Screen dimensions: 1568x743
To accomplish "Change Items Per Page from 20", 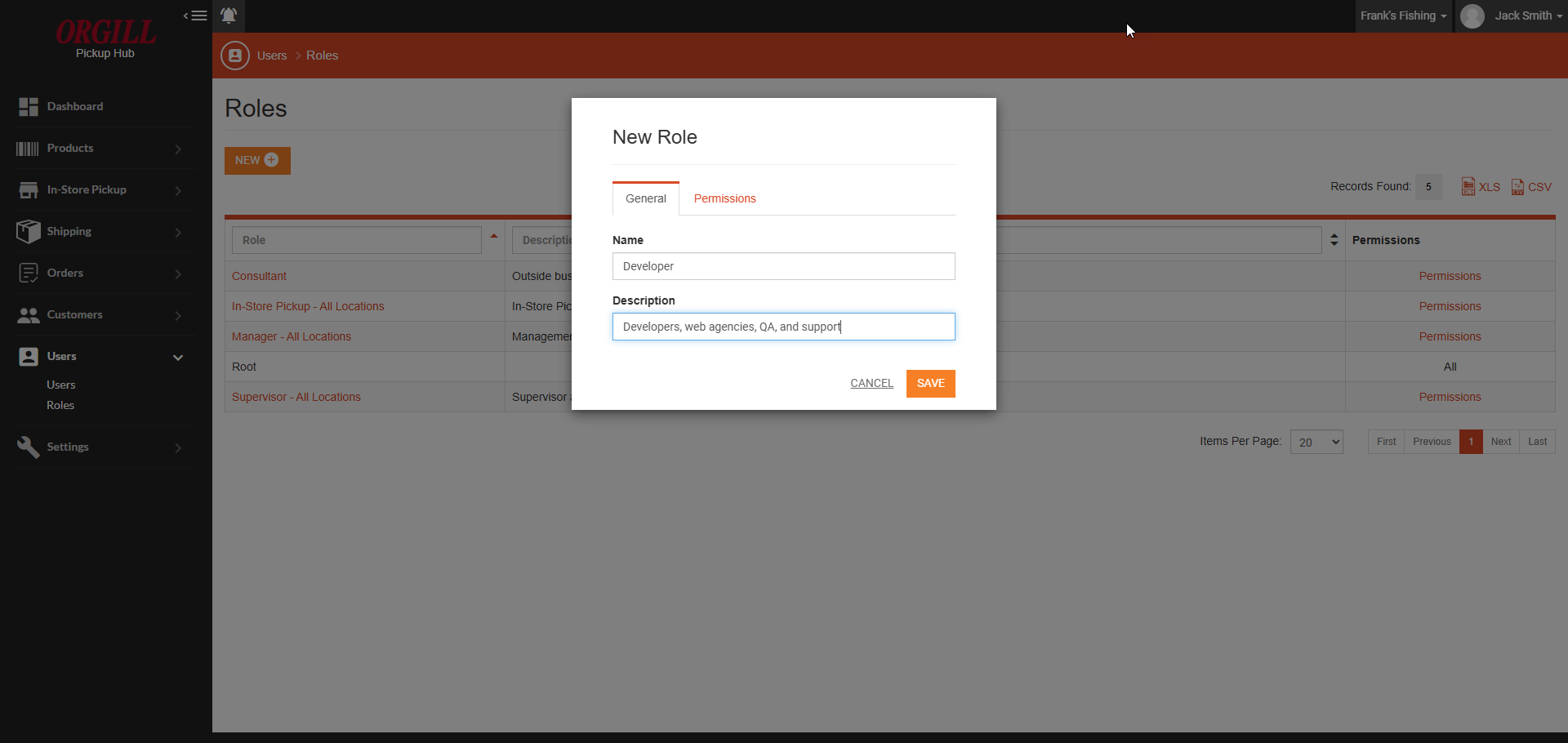I will [1316, 442].
